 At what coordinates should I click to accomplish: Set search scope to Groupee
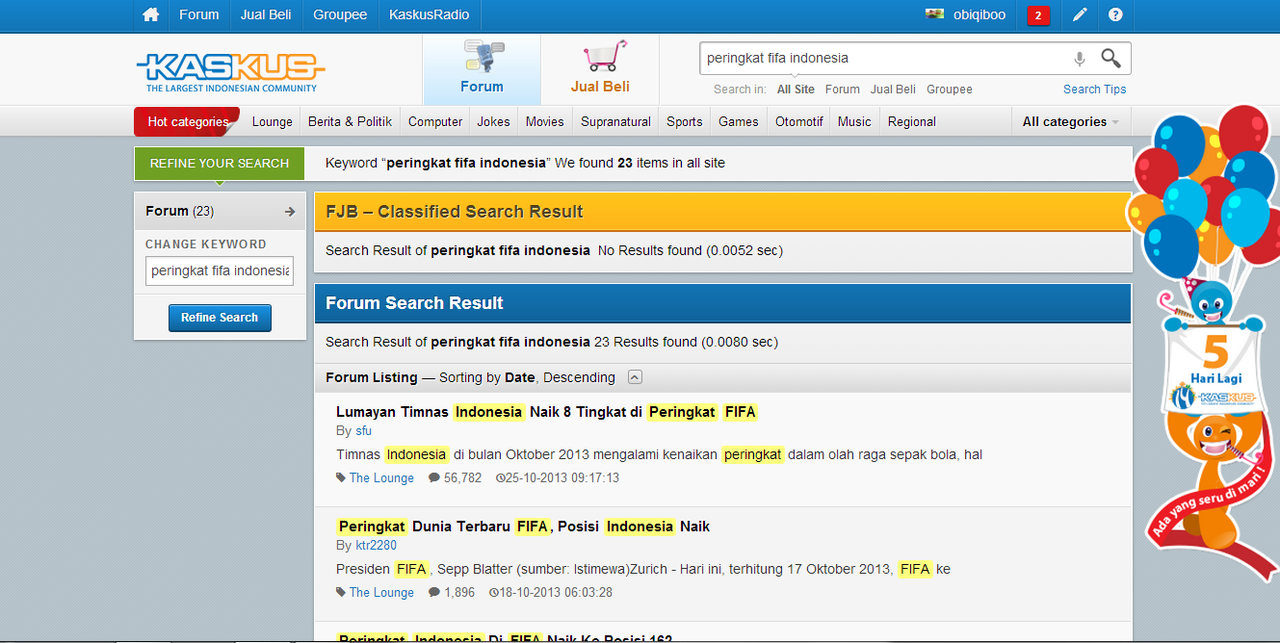pyautogui.click(x=949, y=89)
